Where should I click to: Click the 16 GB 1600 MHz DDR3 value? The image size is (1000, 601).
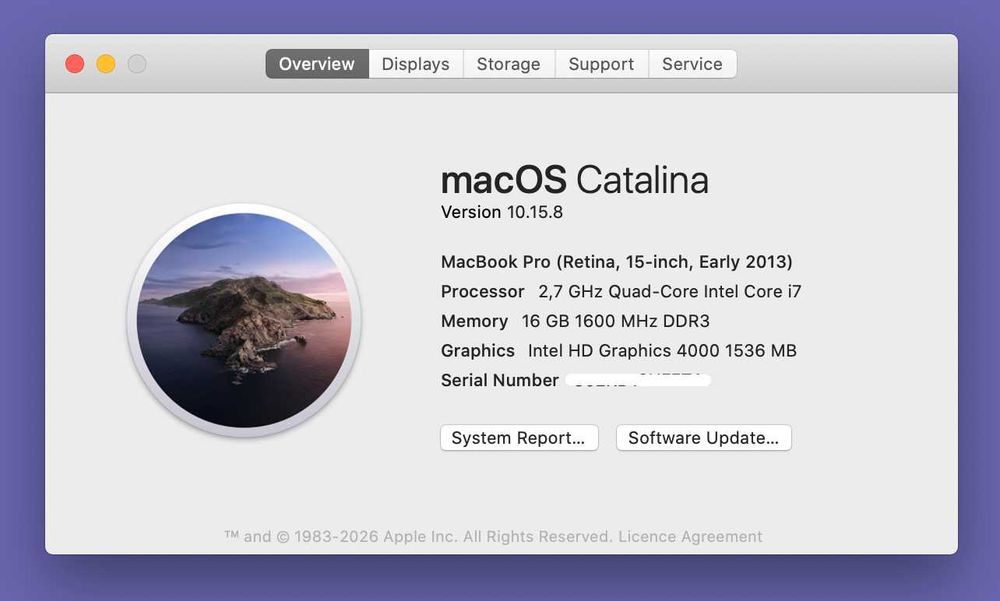(615, 321)
